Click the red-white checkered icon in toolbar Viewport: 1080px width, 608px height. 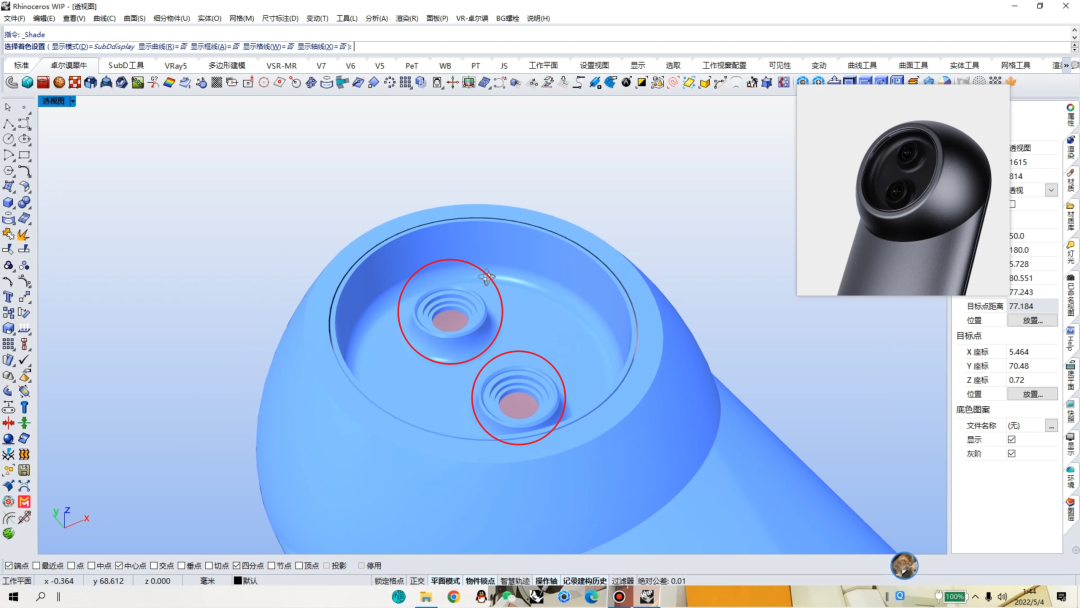[x=74, y=83]
